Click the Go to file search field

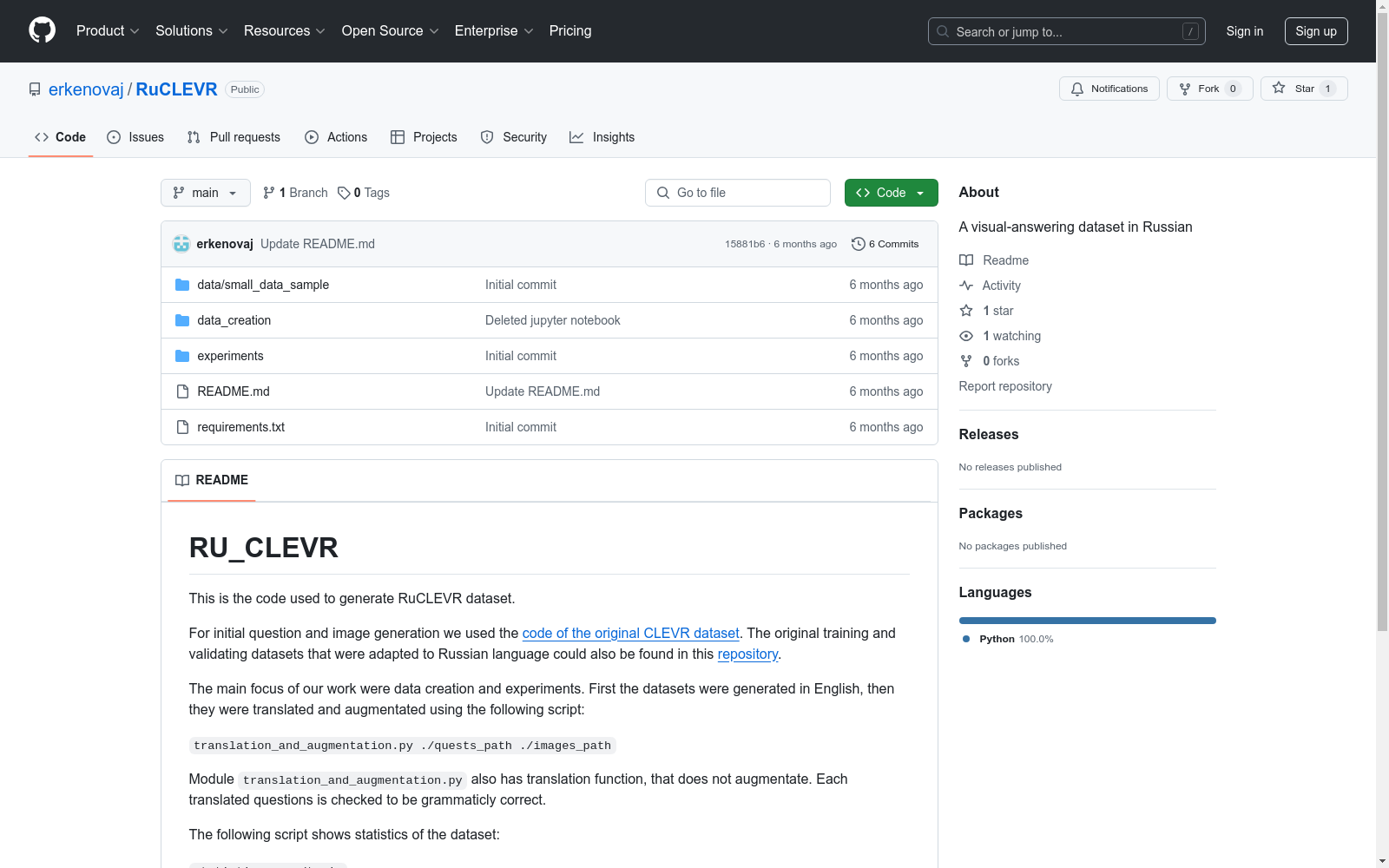click(738, 193)
